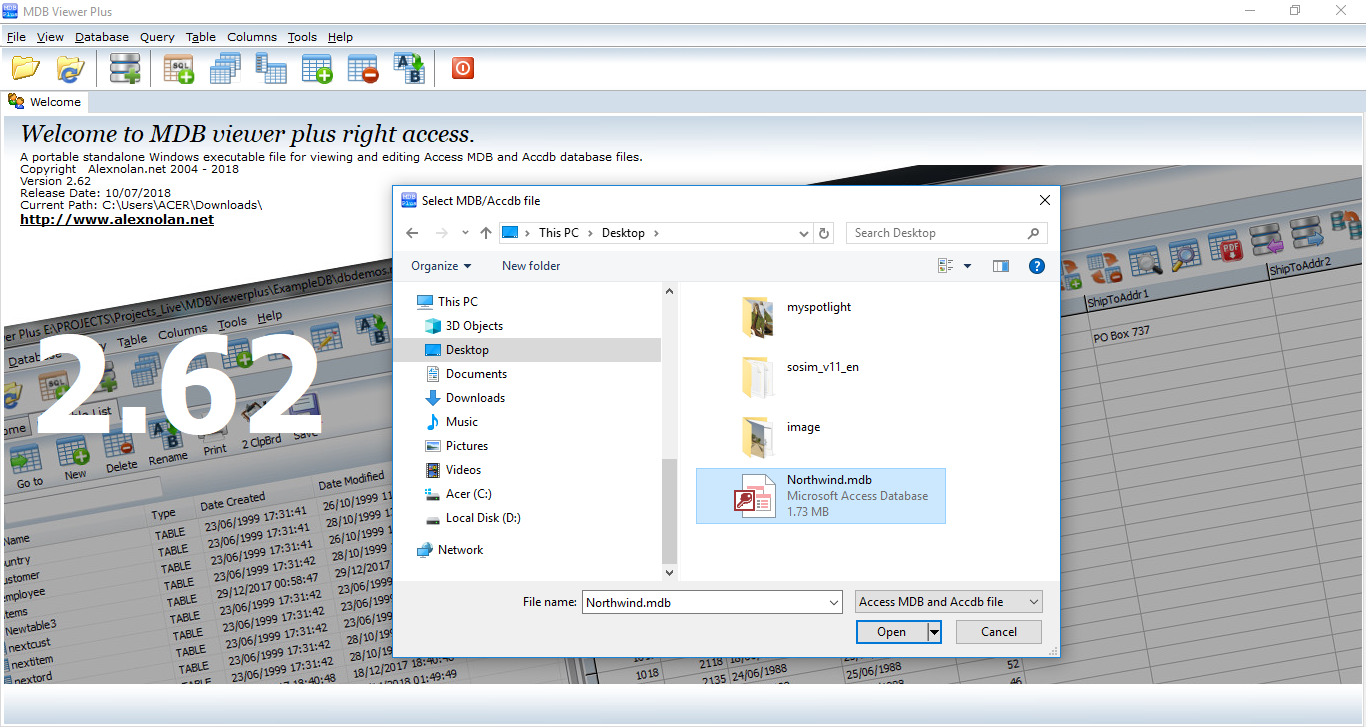Image resolution: width=1366 pixels, height=727 pixels.
Task: Click the dialog Forward arrow
Action: [442, 233]
